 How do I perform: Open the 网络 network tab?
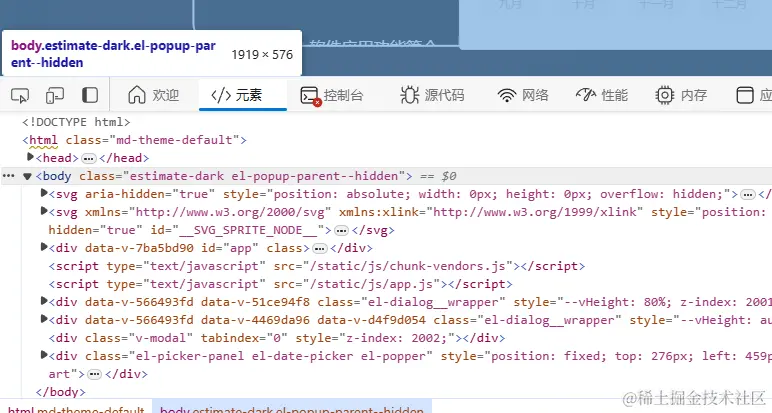(x=523, y=95)
